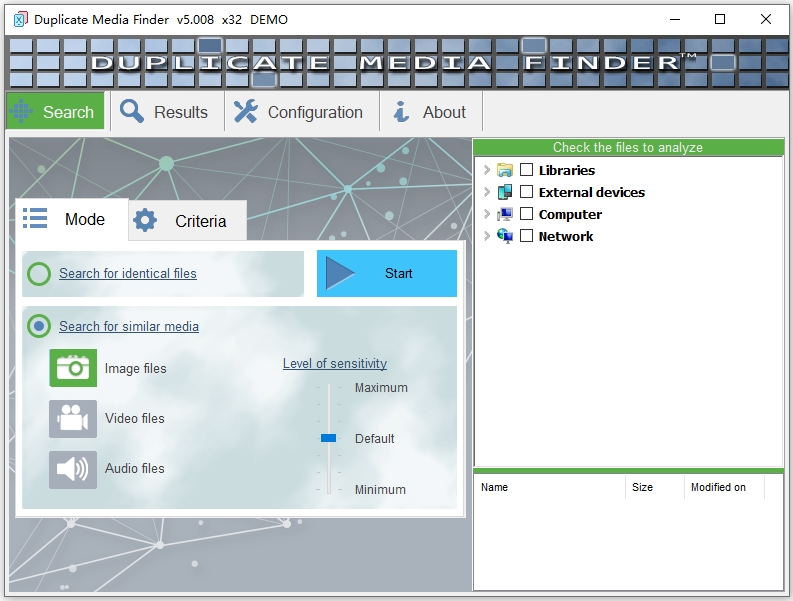Check the Network checkbox
793x601 pixels.
pos(526,236)
